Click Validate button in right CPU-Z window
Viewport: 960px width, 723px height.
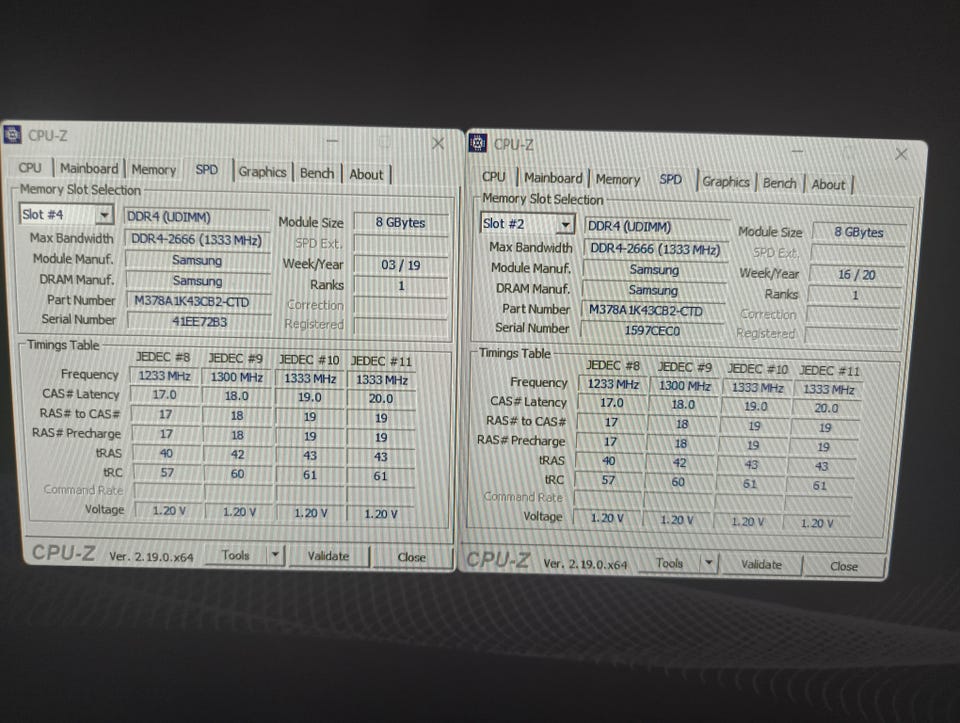click(762, 564)
